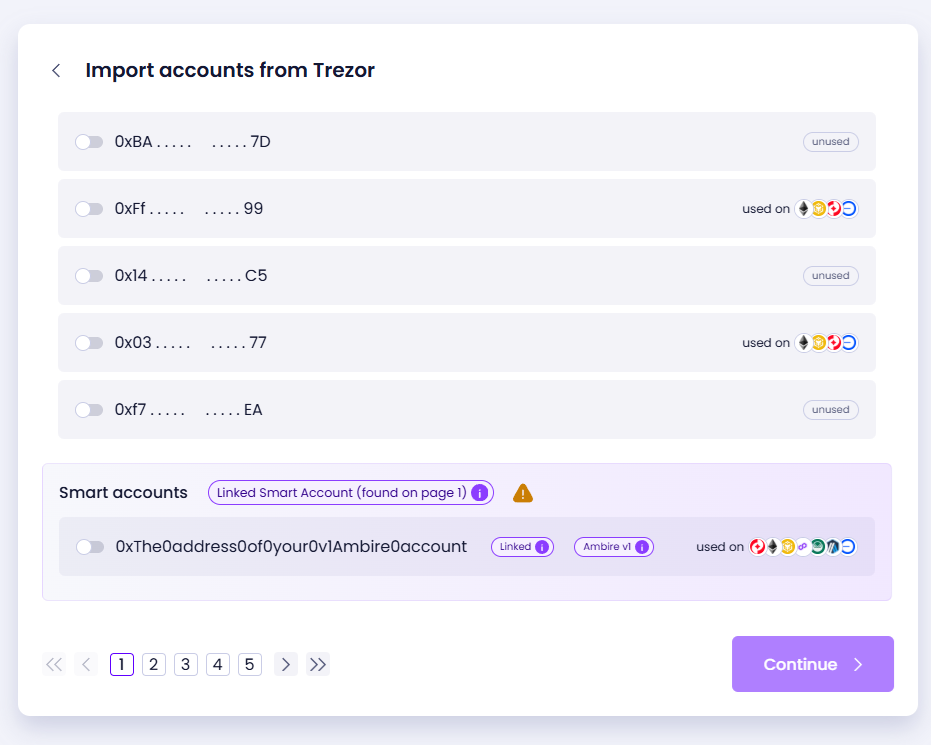
Task: Switch to page 5 in pagination
Action: pos(250,664)
